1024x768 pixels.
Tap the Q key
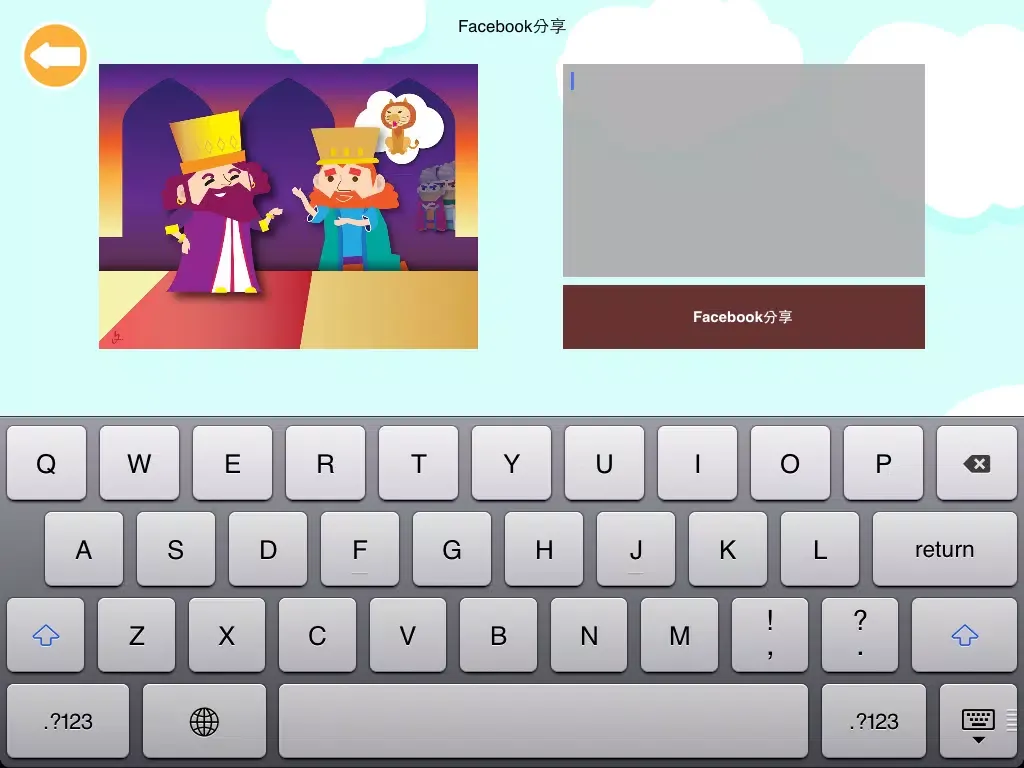(x=46, y=463)
